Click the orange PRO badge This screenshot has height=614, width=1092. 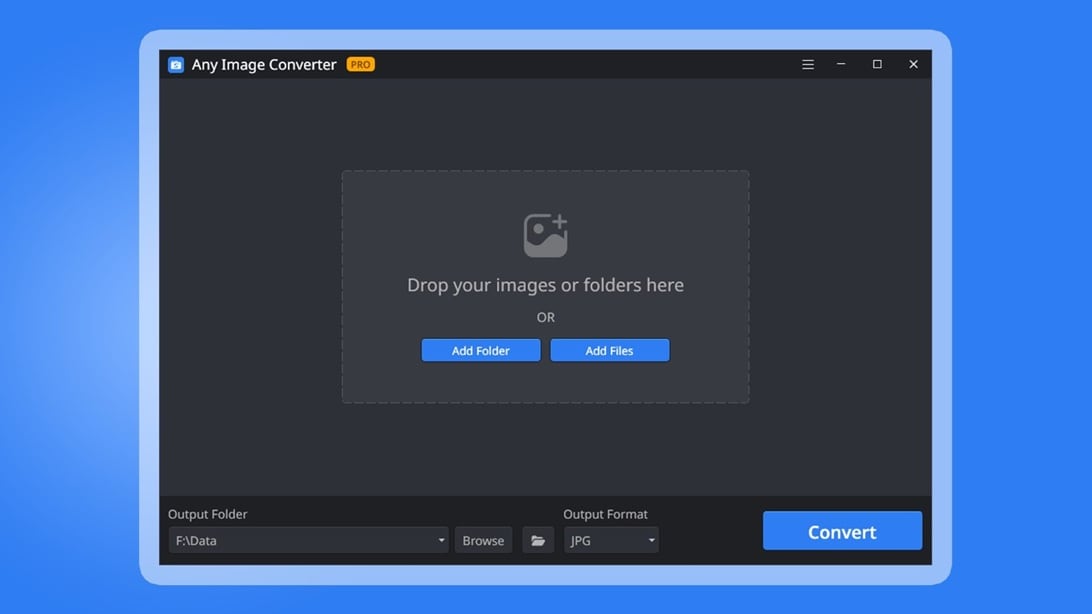click(x=360, y=63)
